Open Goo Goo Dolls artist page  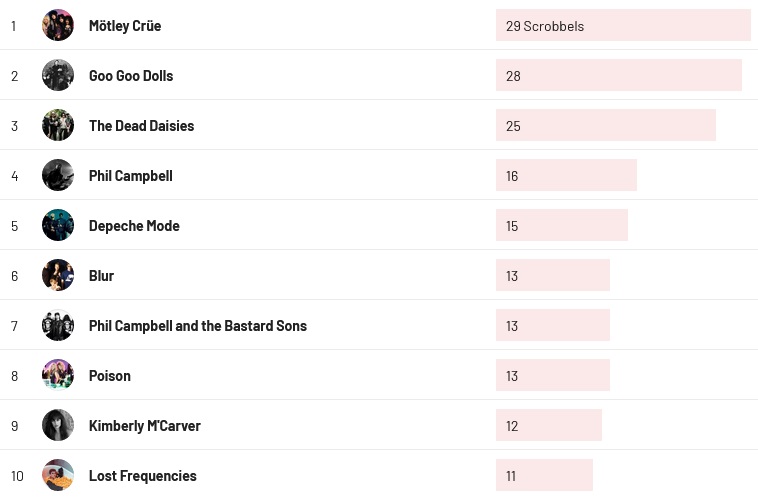(x=131, y=76)
